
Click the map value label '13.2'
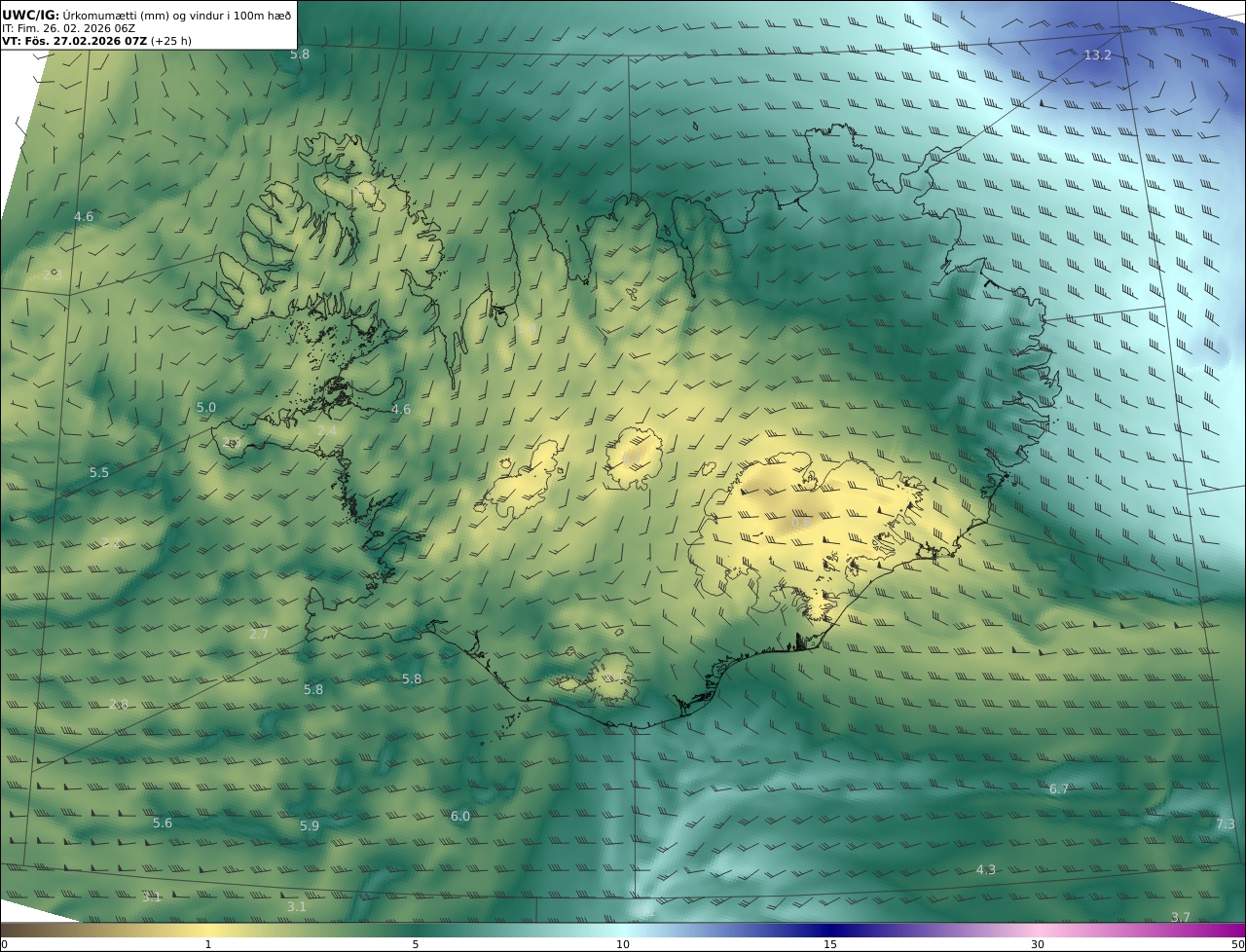point(1097,55)
